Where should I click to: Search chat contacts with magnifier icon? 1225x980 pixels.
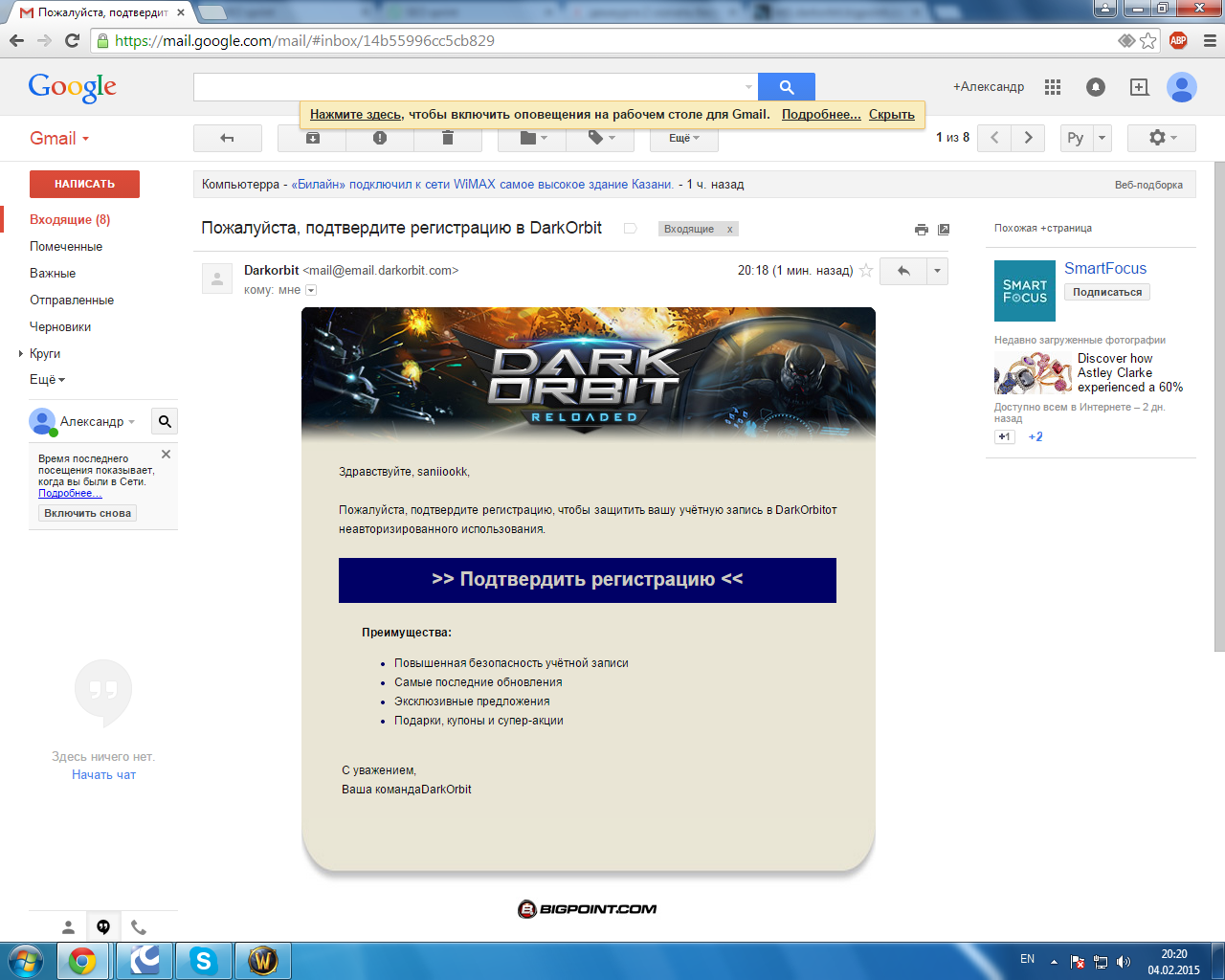pos(165,421)
